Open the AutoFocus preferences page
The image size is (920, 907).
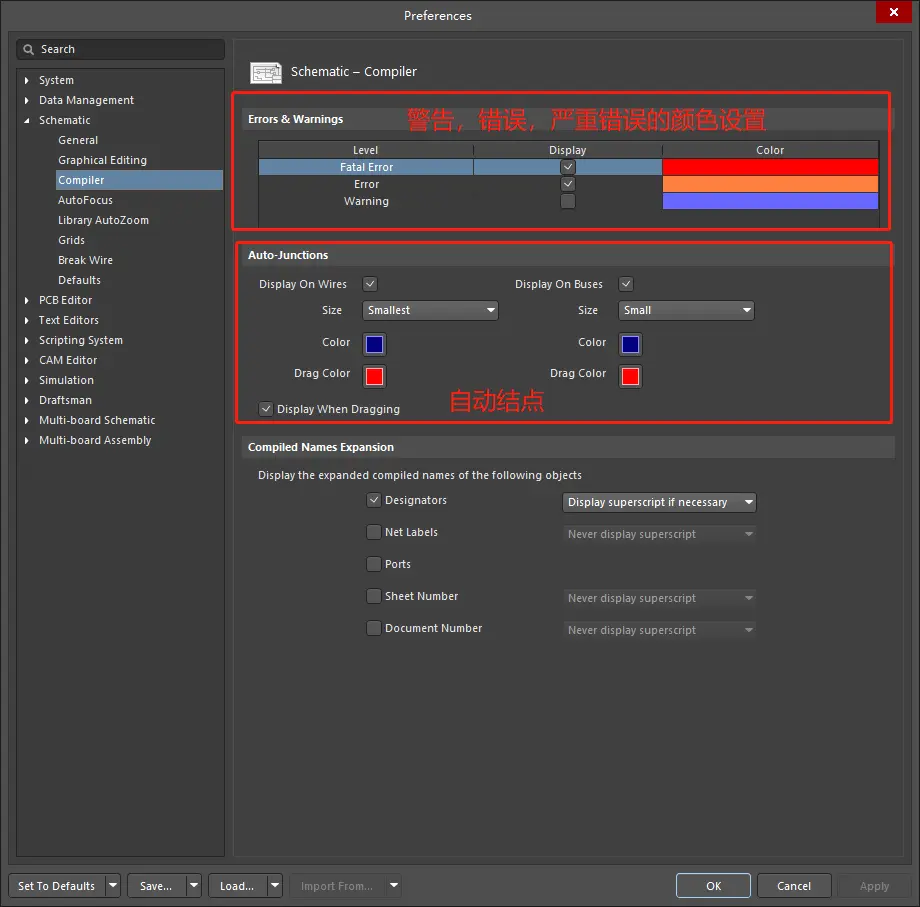pyautogui.click(x=85, y=200)
